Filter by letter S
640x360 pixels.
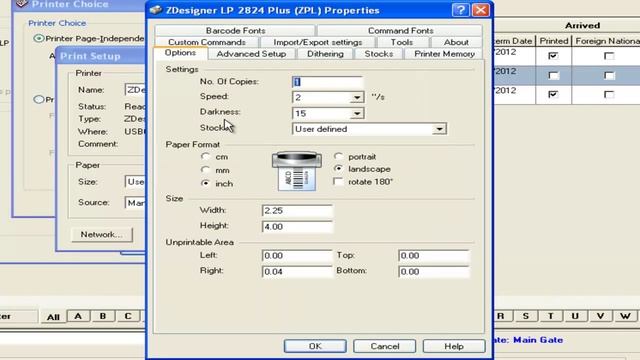pos(526,316)
